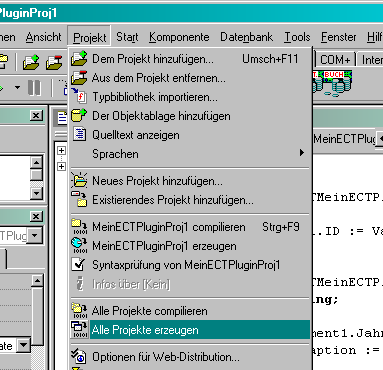This screenshot has width=383, height=370.
Task: Open the Run button dropdown arrow
Action: (x=17, y=88)
